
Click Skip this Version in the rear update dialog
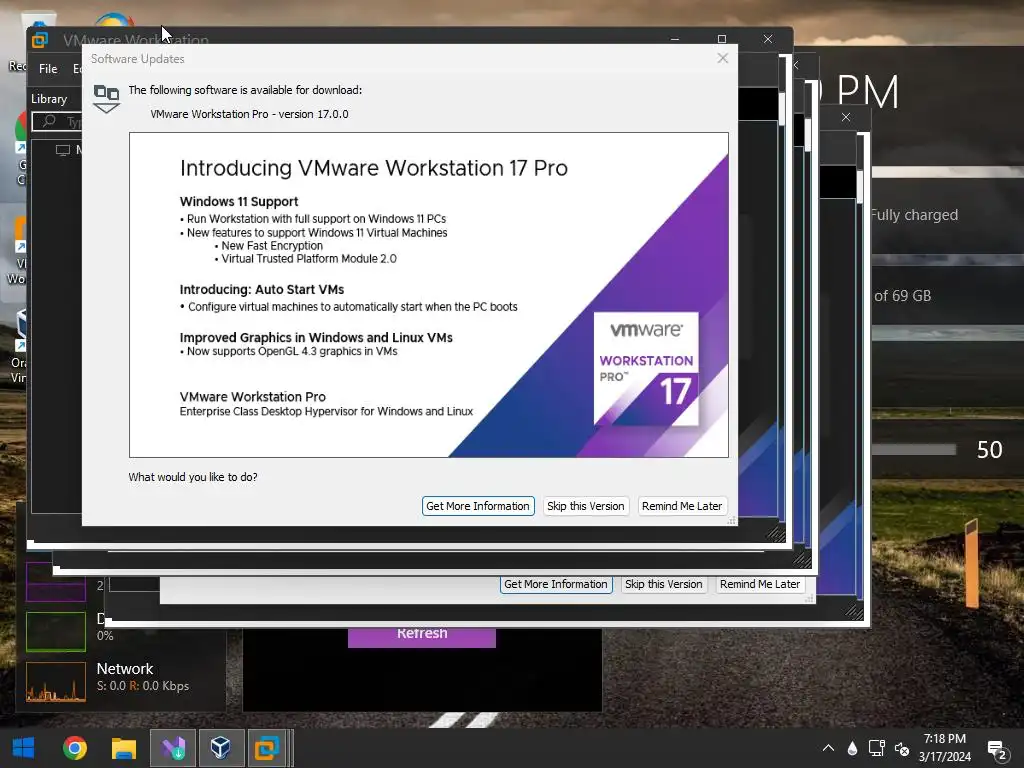coord(664,584)
